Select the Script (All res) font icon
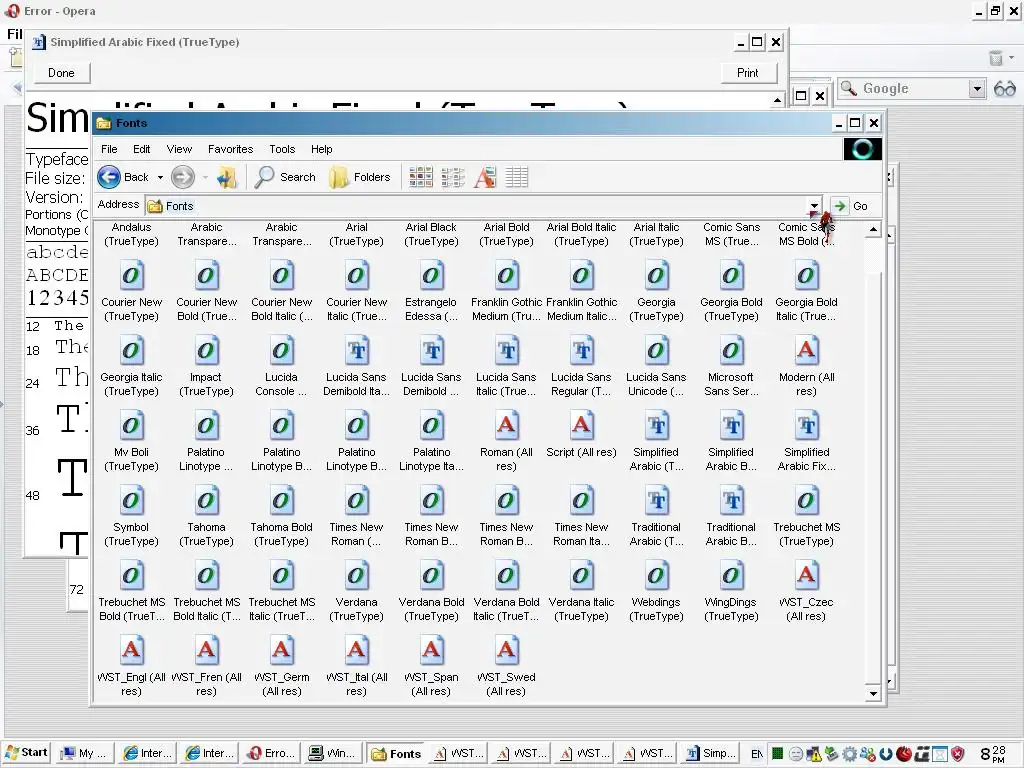The image size is (1024, 768). 581,426
